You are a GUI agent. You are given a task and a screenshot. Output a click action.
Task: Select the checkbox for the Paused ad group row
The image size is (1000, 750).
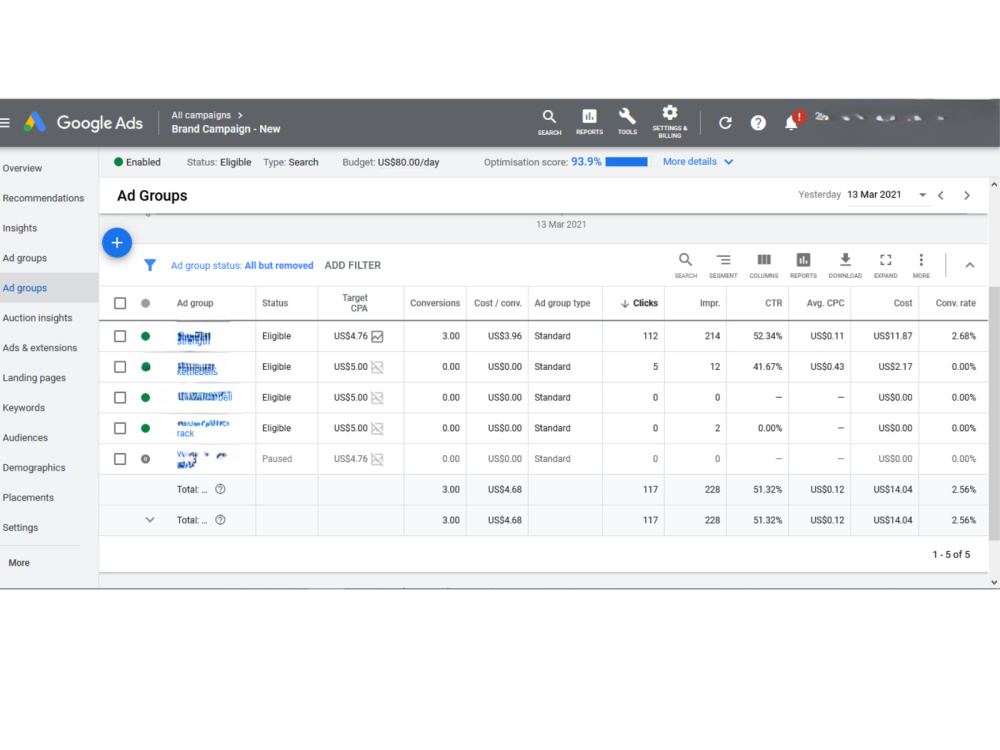120,459
